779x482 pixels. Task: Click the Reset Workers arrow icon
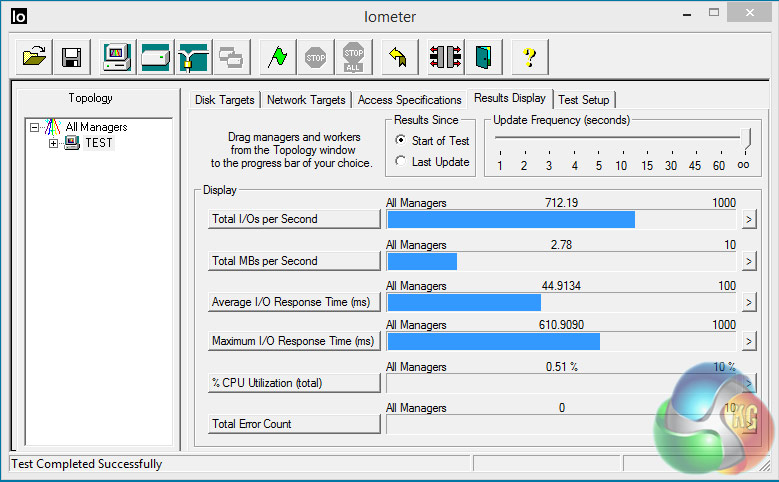click(397, 57)
